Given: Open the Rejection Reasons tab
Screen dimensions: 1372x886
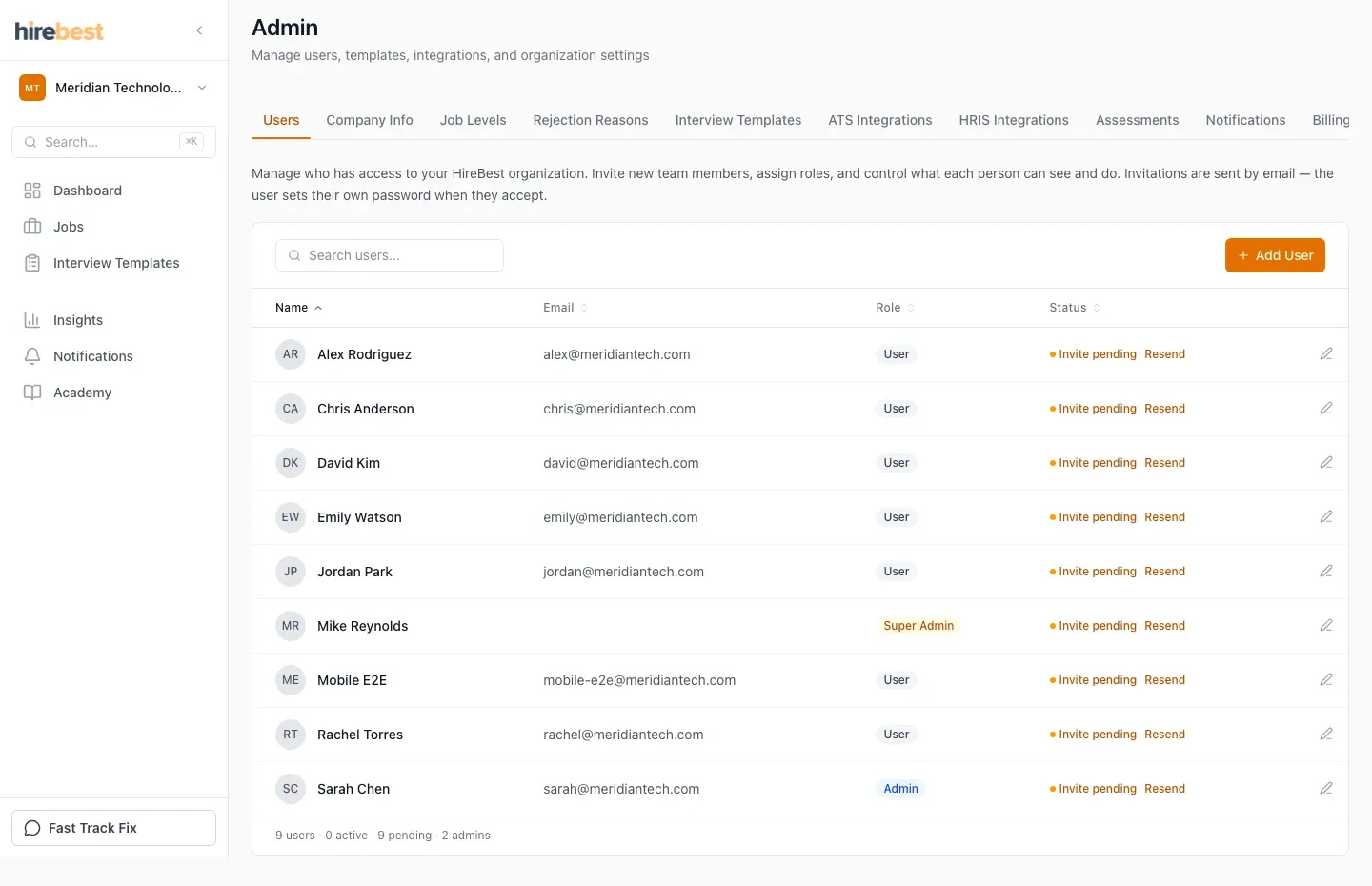Looking at the screenshot, I should point(591,120).
